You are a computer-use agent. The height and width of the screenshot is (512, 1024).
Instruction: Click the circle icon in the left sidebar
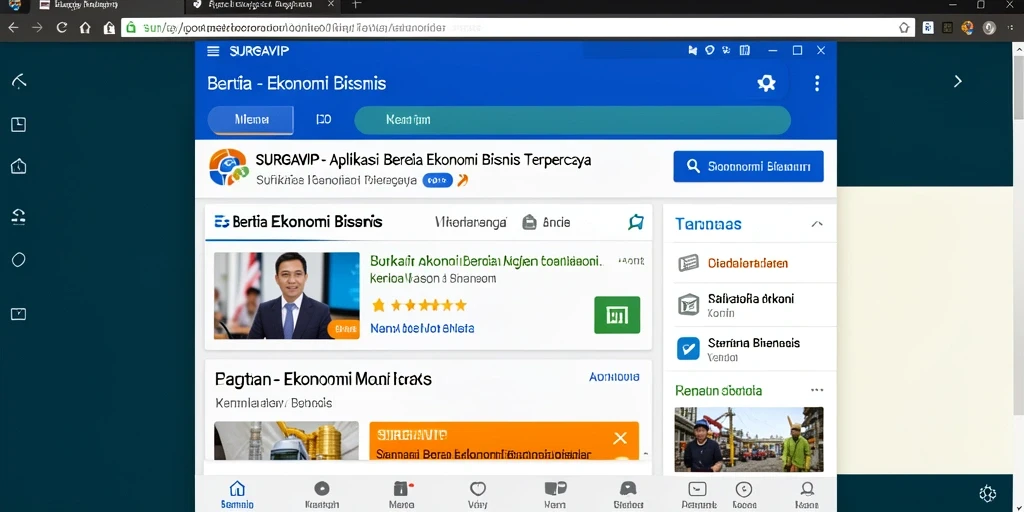click(19, 260)
